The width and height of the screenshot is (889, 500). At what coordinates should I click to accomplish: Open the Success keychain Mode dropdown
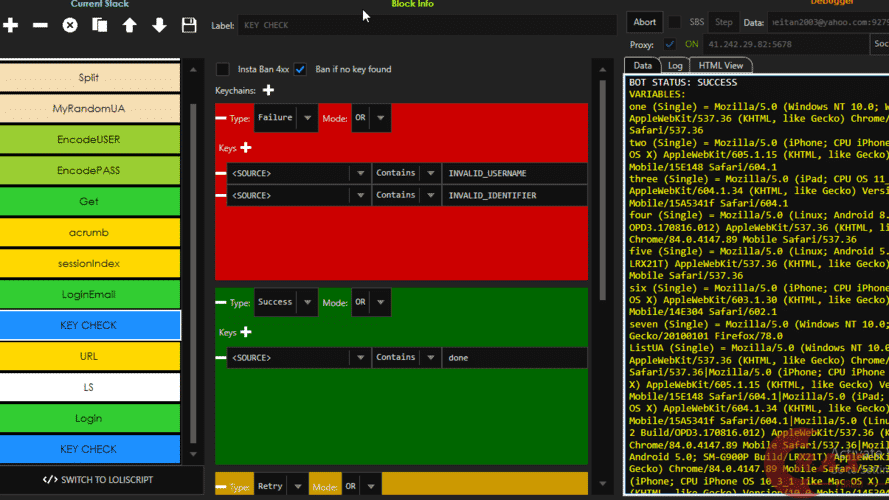(381, 302)
